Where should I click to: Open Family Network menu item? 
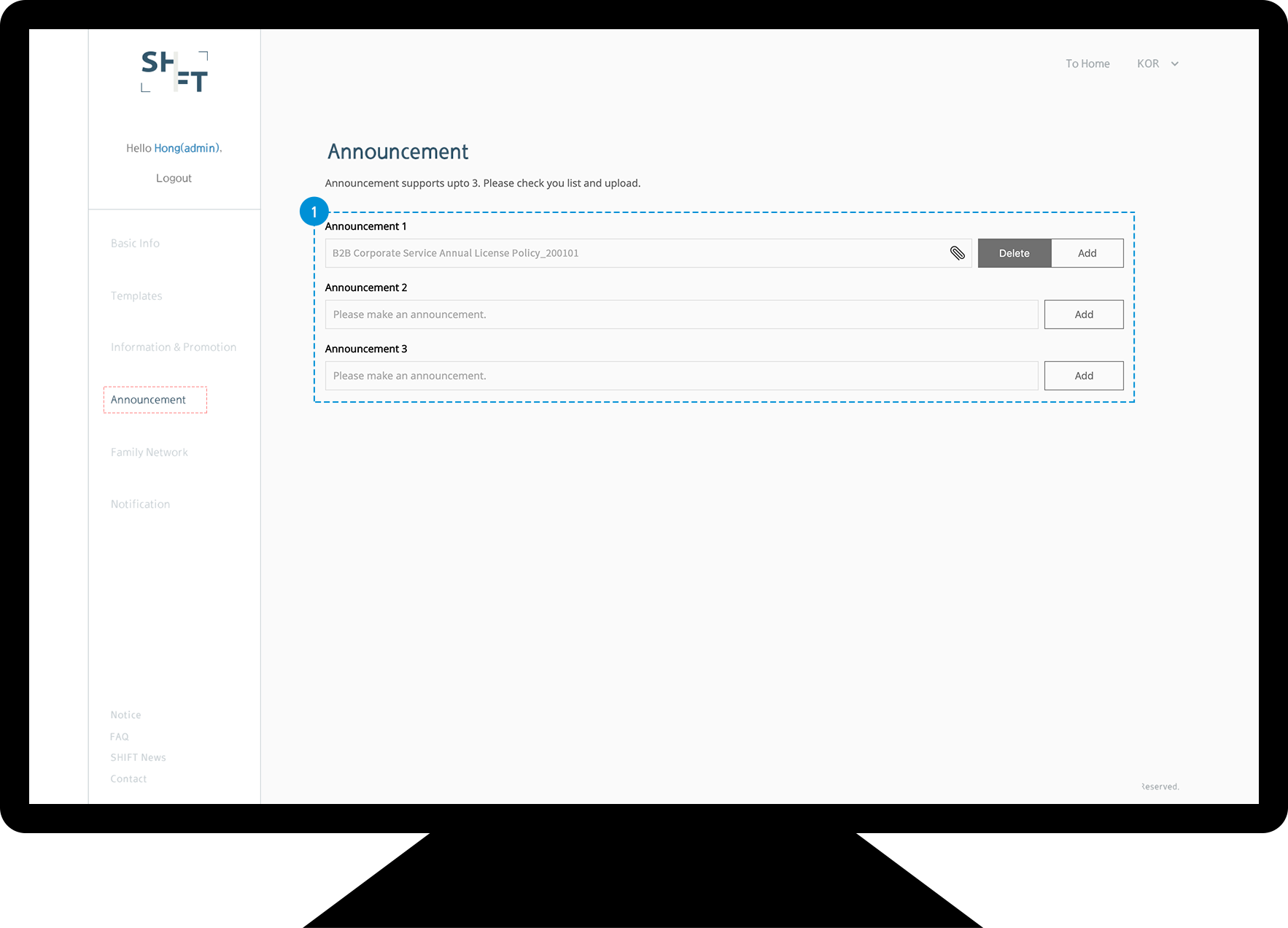click(x=150, y=452)
